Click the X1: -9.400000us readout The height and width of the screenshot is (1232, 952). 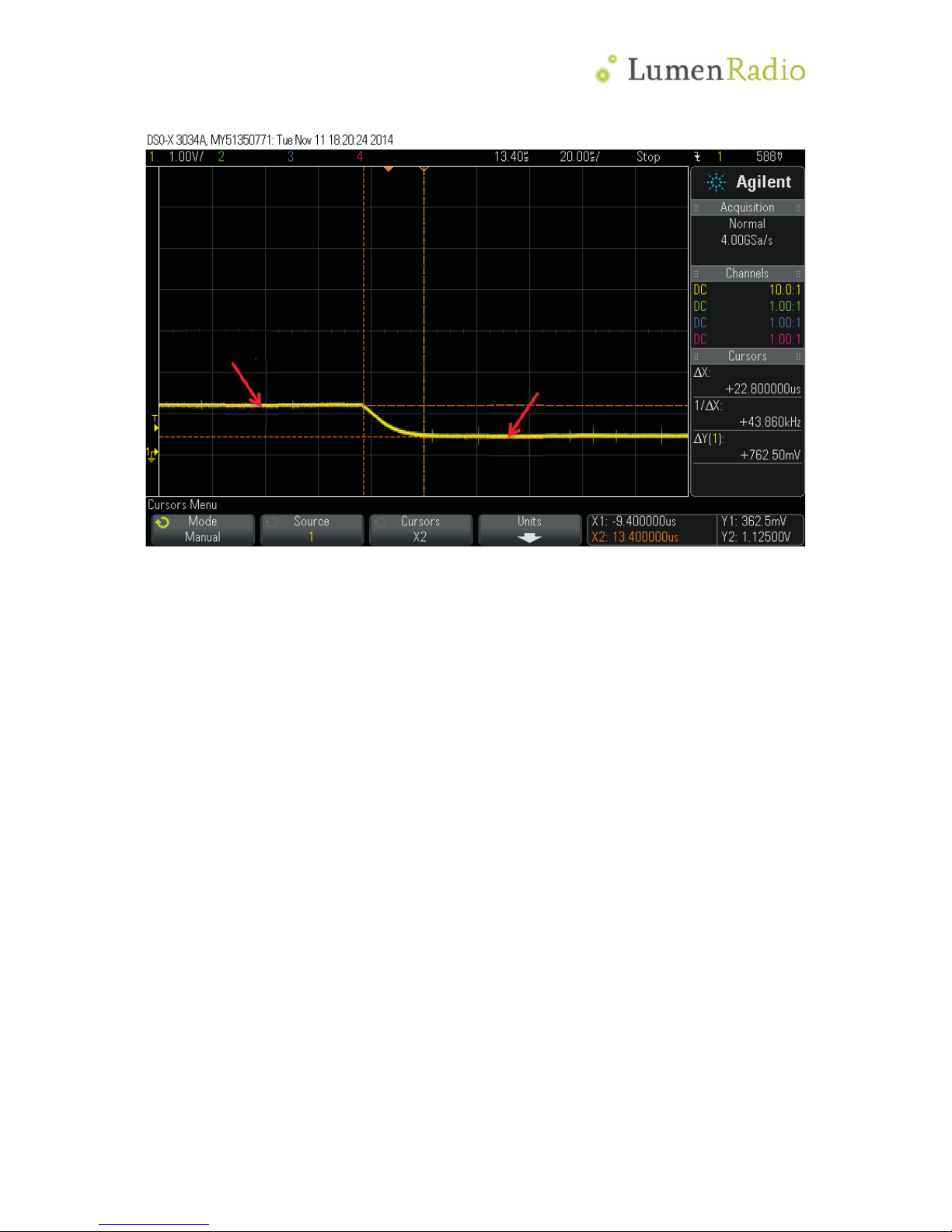[633, 522]
